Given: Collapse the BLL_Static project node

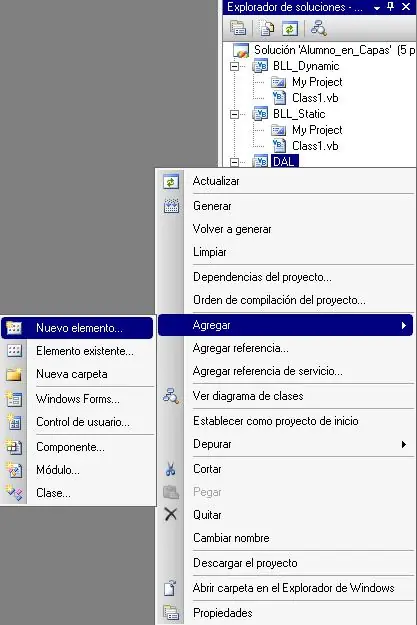Looking at the screenshot, I should pyautogui.click(x=235, y=114).
